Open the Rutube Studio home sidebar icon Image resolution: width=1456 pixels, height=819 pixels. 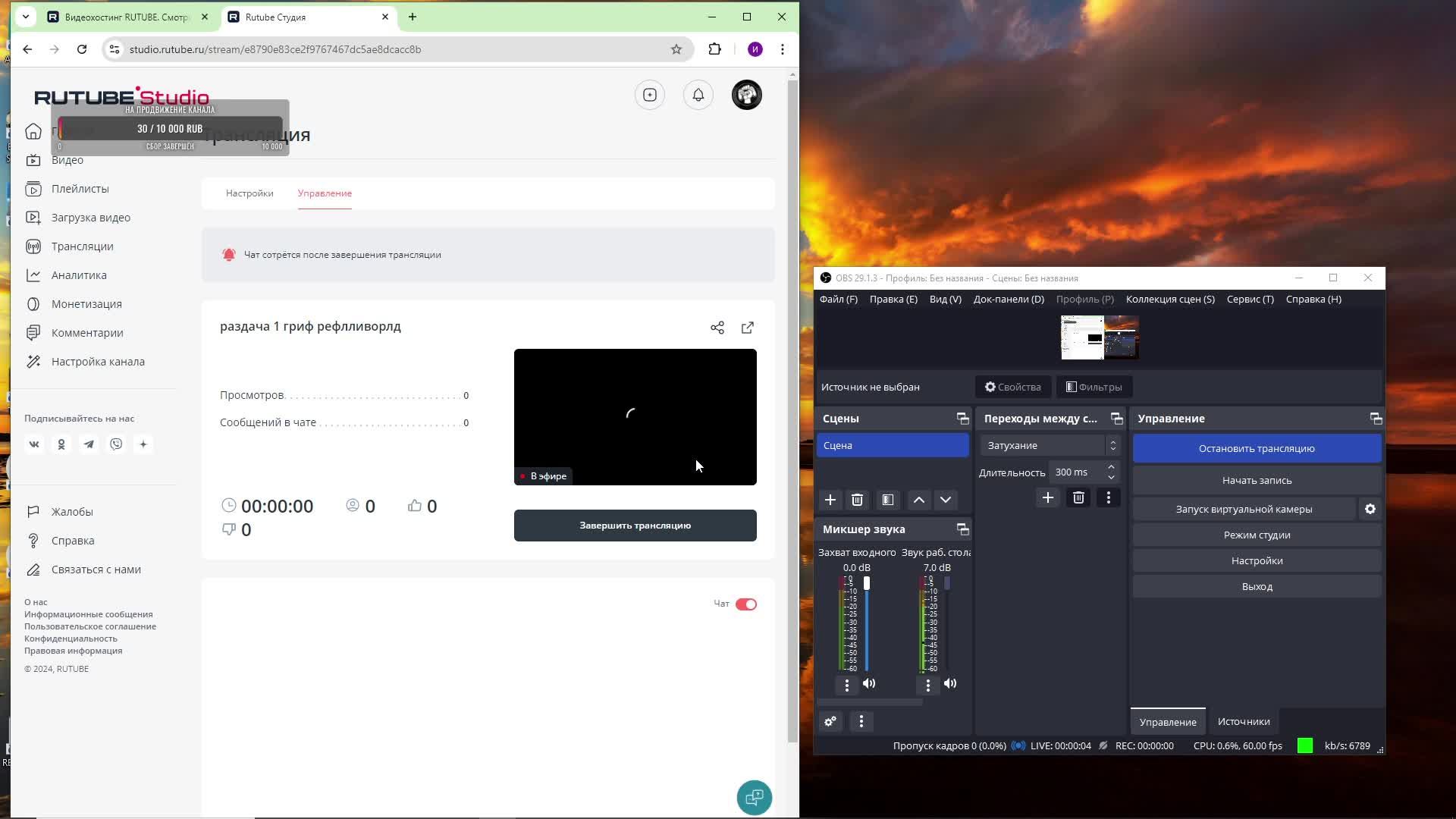click(x=33, y=132)
